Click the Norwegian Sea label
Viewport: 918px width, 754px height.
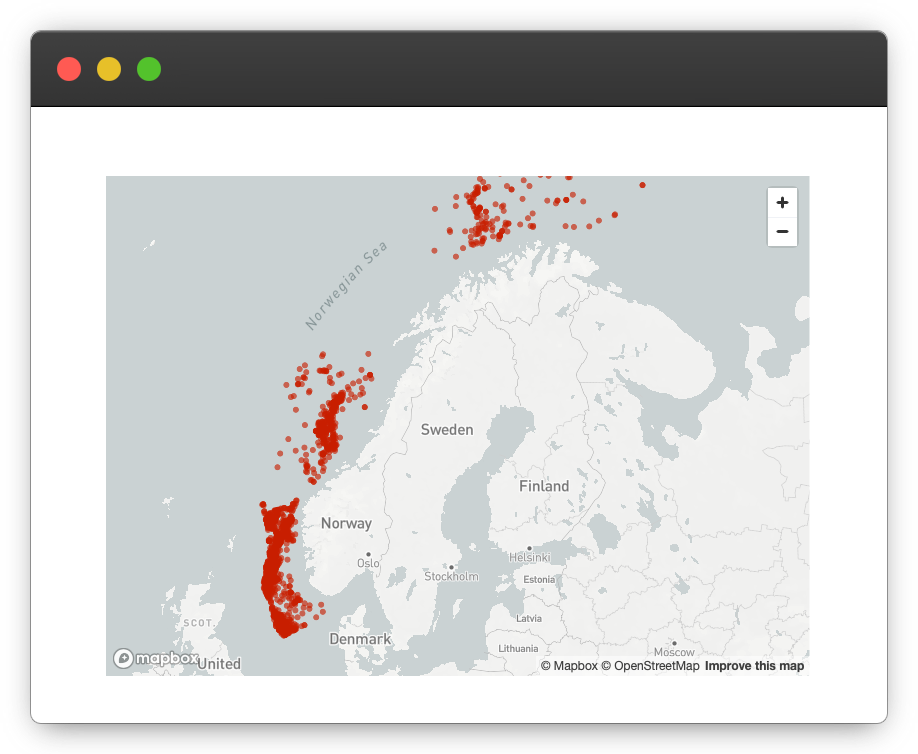point(346,285)
